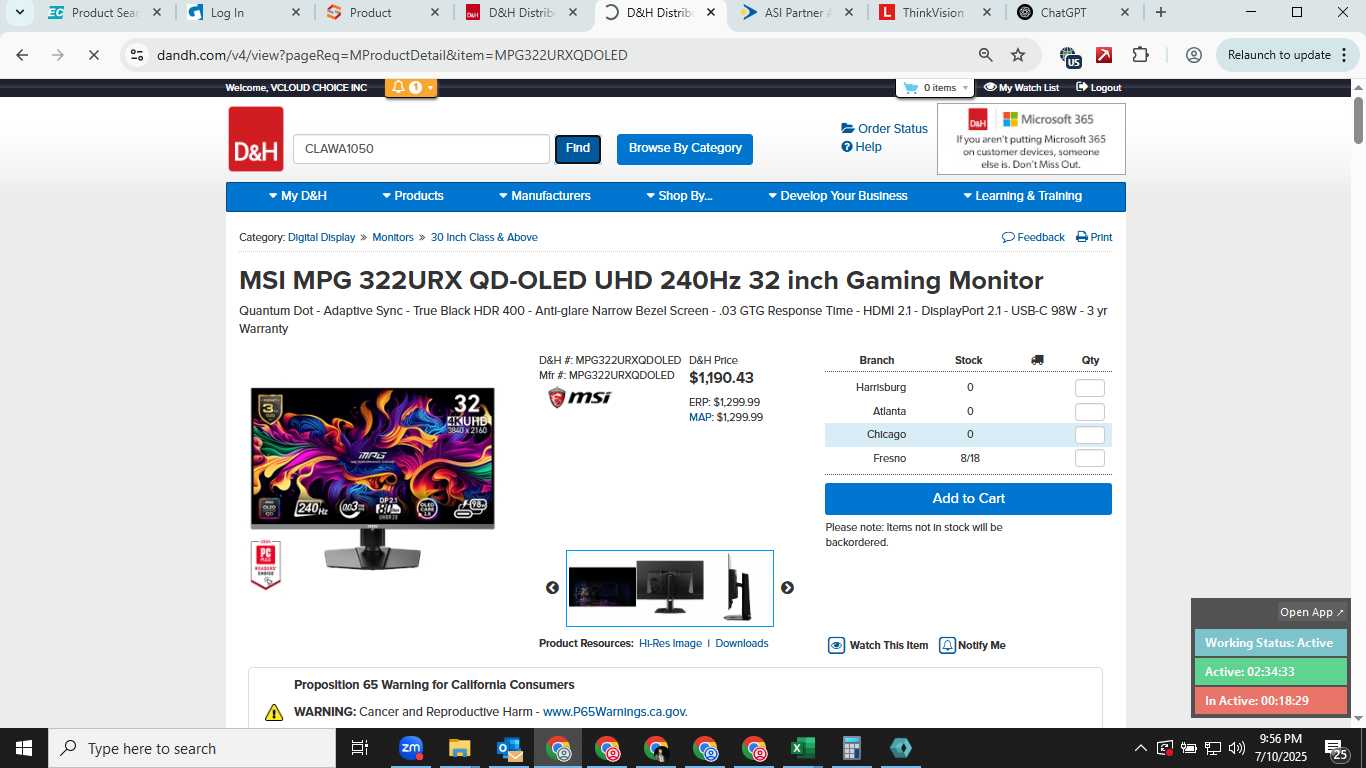This screenshot has width=1366, height=768.
Task: Click the main MSI monitor product image
Action: tap(372, 478)
